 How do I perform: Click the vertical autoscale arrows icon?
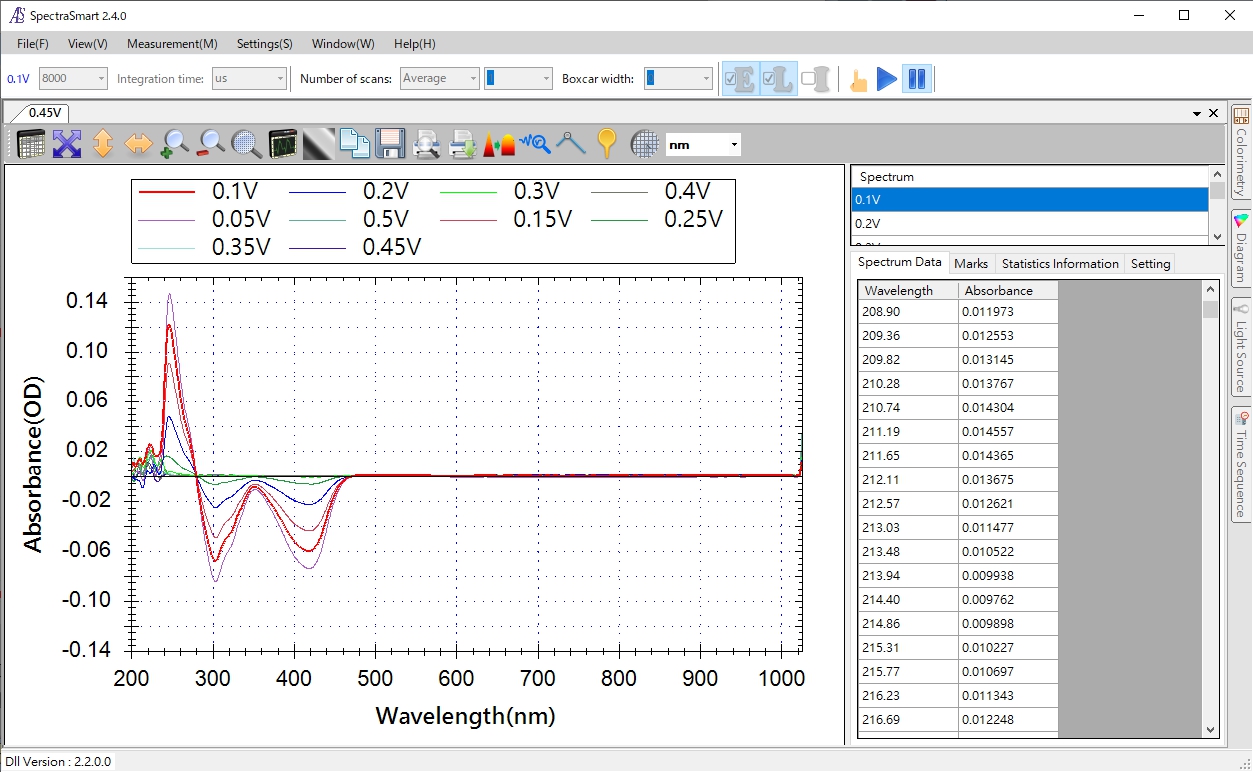click(102, 144)
